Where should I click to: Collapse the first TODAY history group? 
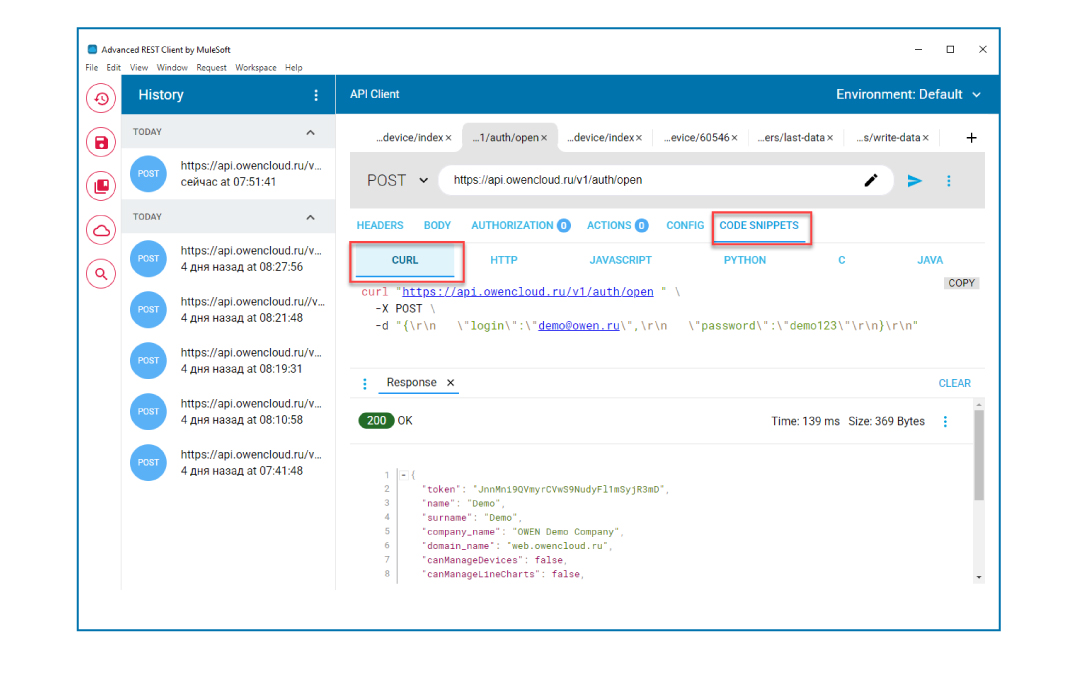click(x=310, y=132)
